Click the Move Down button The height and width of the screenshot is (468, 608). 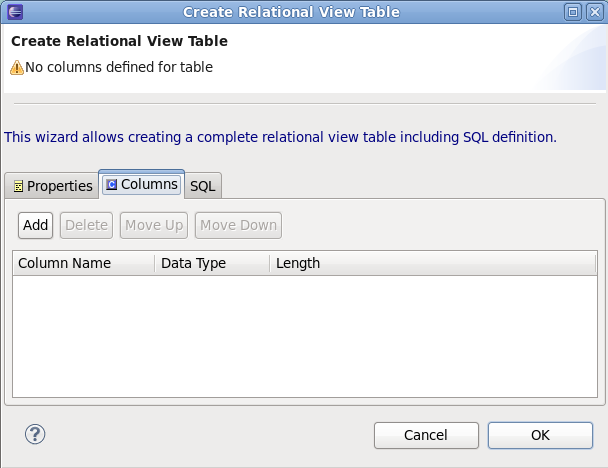tap(238, 225)
